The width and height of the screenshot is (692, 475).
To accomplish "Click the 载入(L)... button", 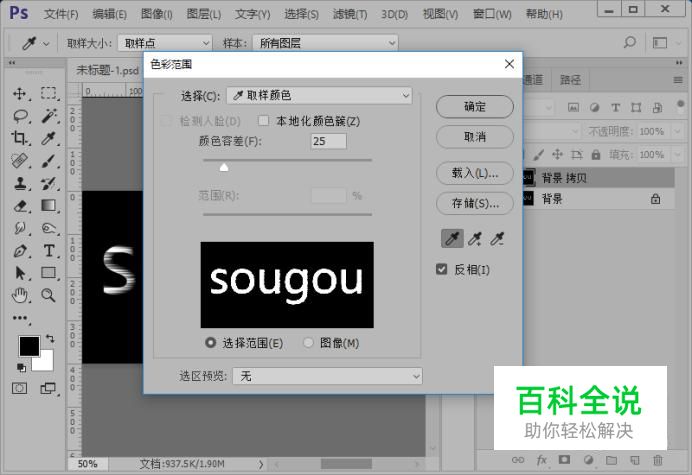I will [475, 173].
